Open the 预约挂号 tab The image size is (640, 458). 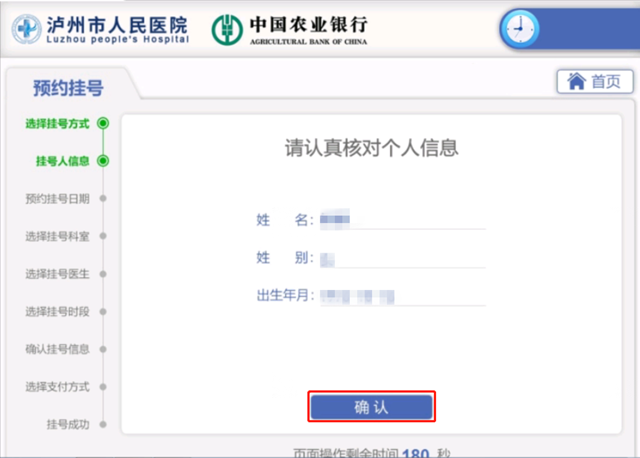(68, 88)
